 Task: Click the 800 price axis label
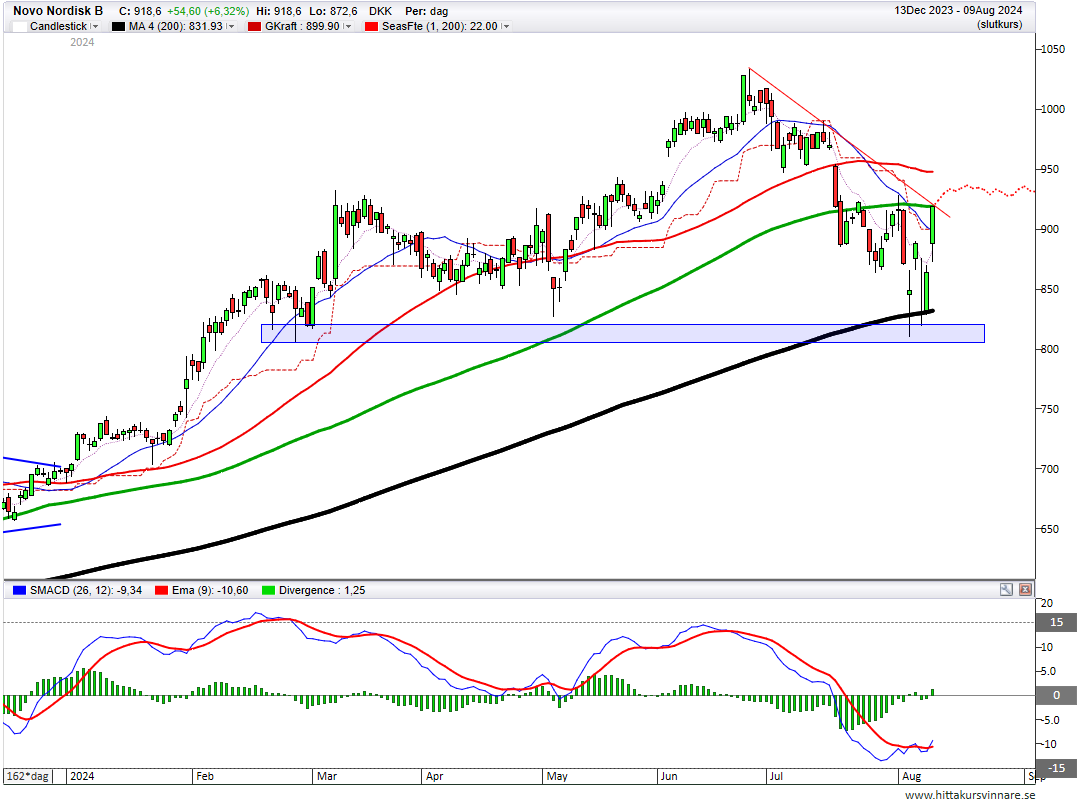1050,349
